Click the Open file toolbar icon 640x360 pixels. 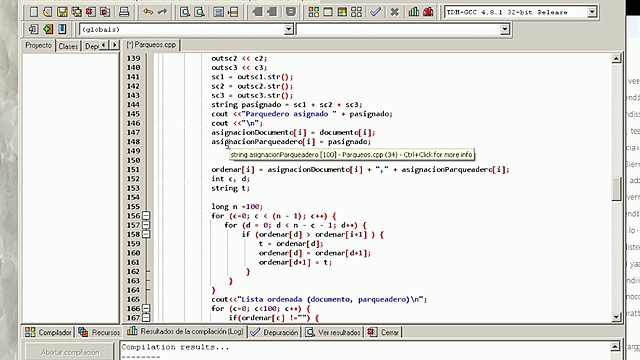tap(48, 12)
